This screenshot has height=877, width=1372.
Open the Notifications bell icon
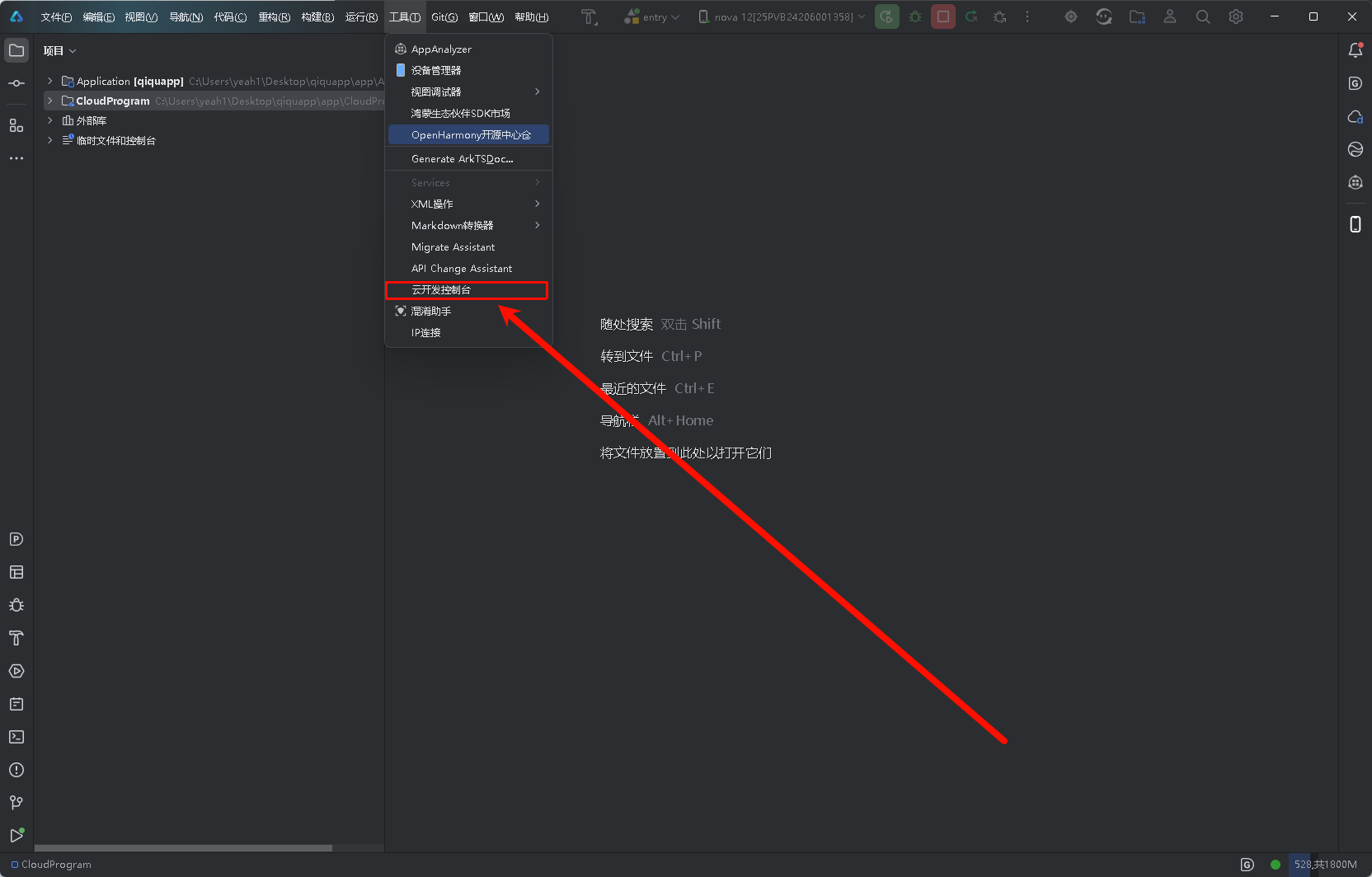[x=1355, y=50]
